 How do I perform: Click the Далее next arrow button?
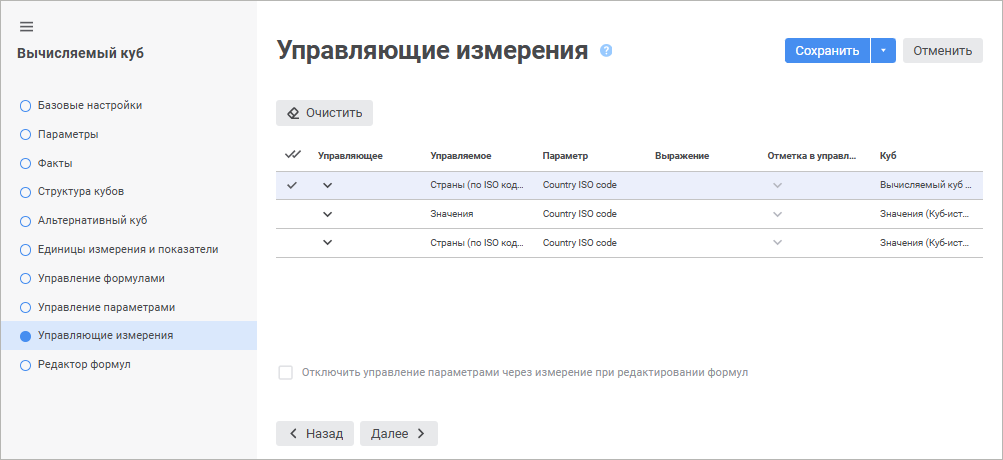point(398,433)
